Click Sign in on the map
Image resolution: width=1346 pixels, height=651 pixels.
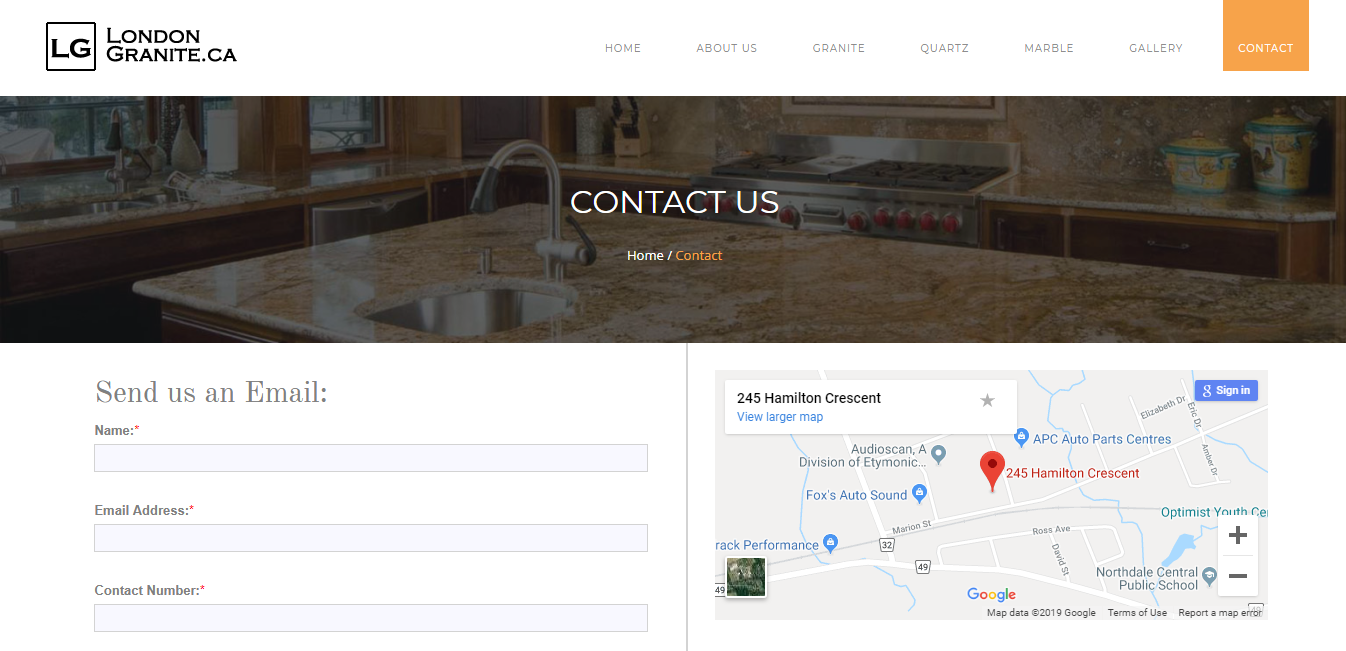[1226, 391]
